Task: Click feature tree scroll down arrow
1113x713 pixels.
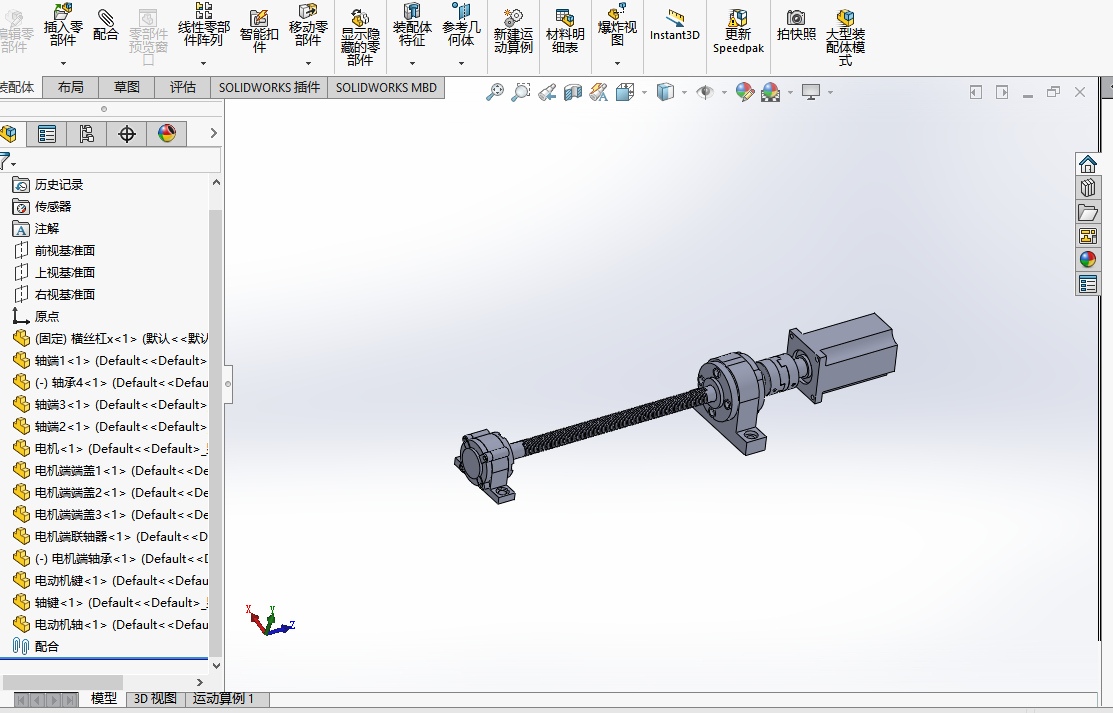Action: click(x=216, y=666)
